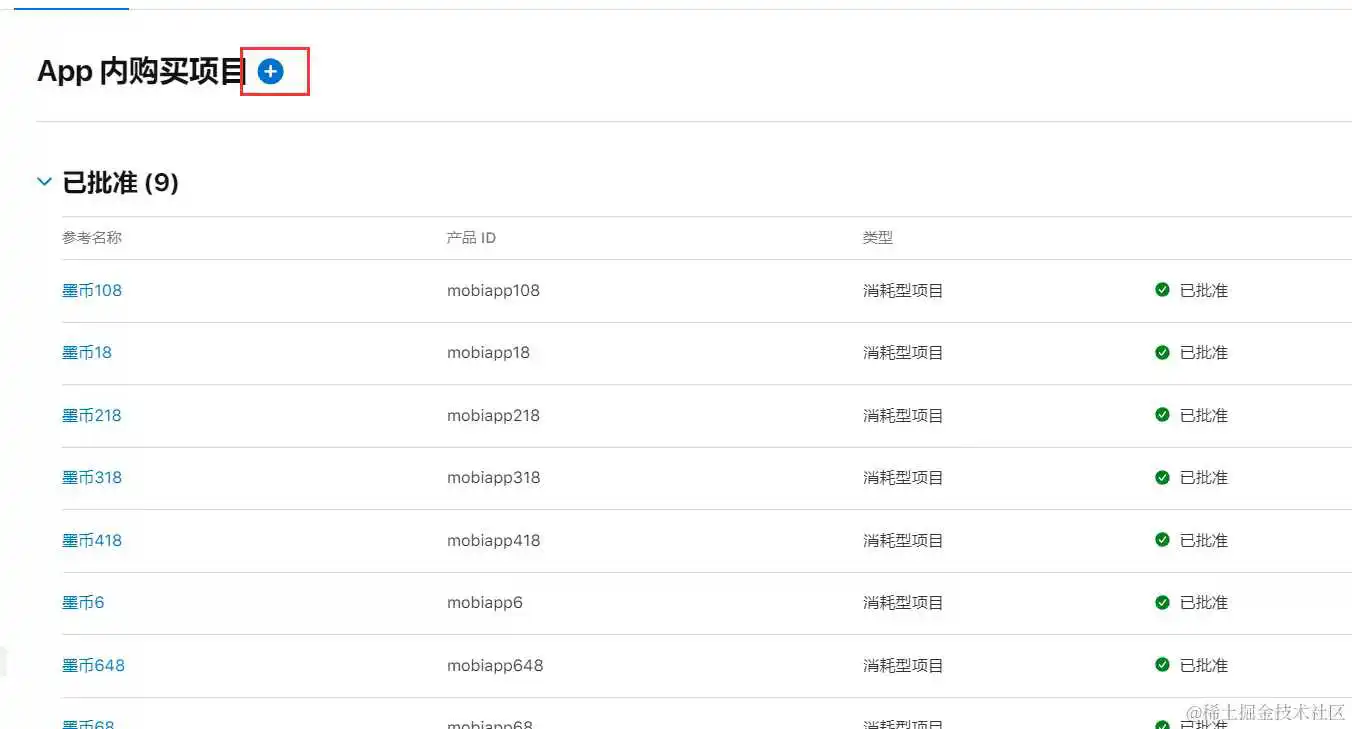Click 已批准 status text in 墨币418 row
The image size is (1352, 729).
(1204, 540)
